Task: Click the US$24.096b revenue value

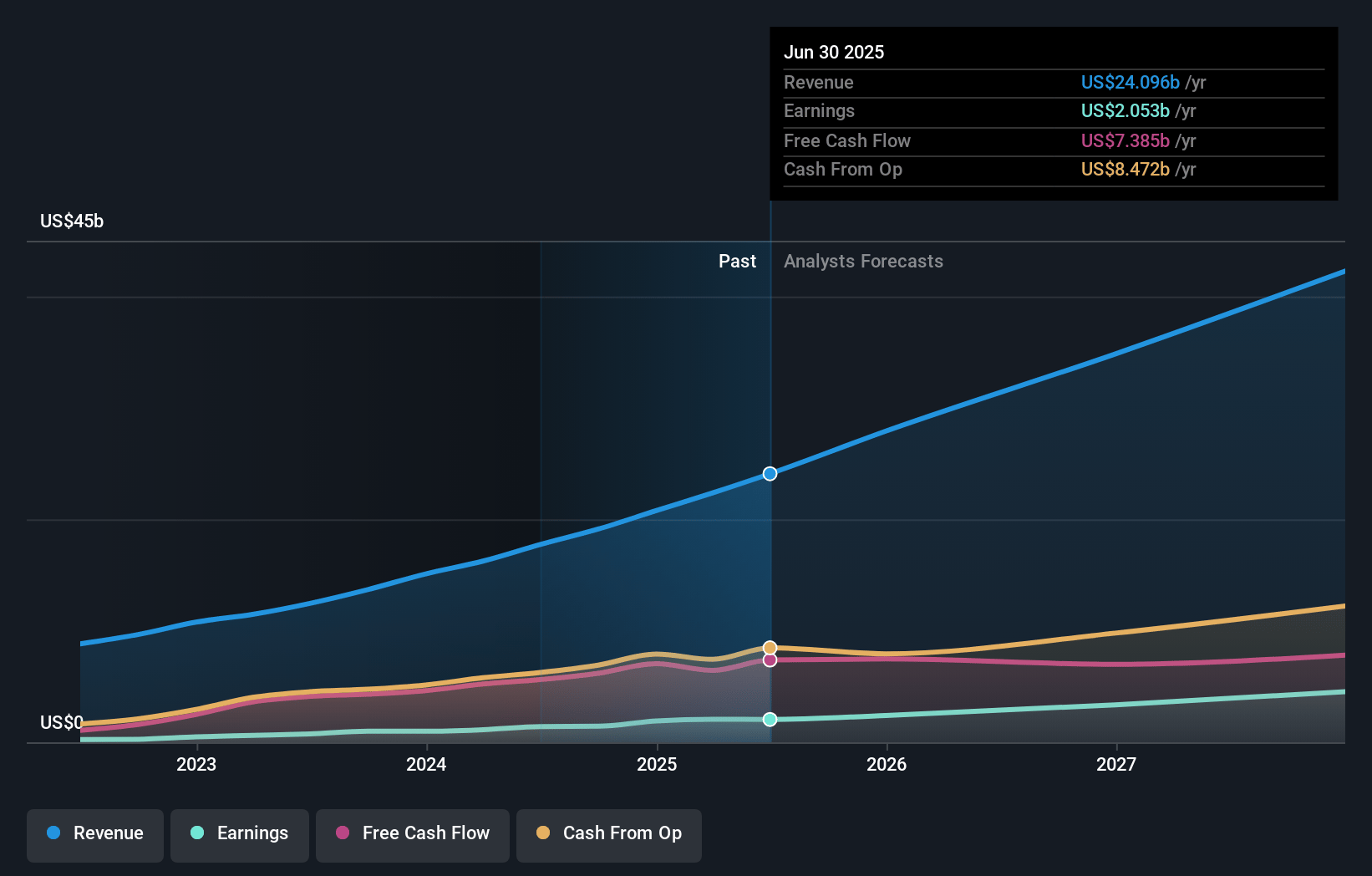Action: click(x=1131, y=83)
